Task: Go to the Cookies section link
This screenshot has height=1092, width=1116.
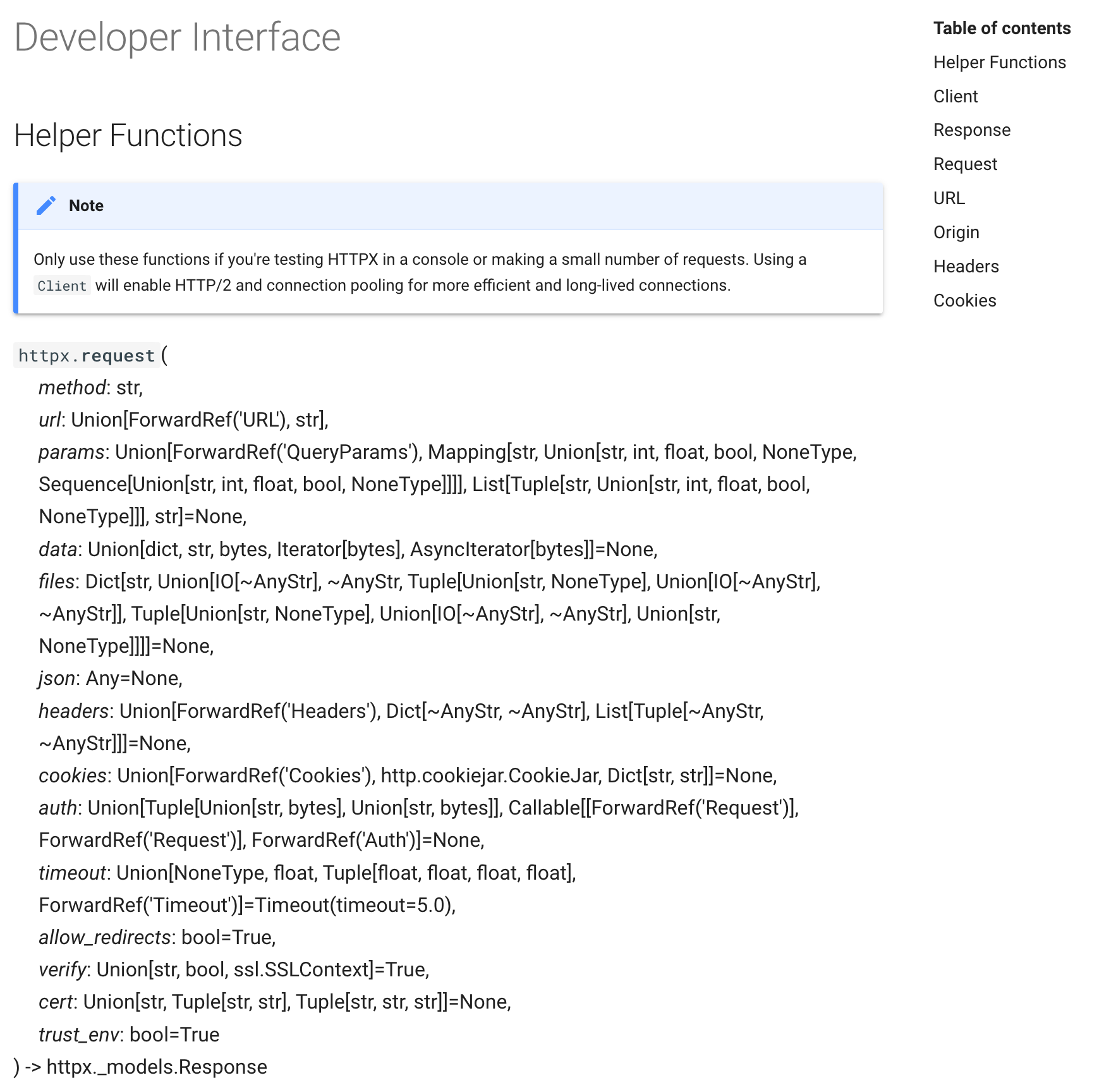Action: pyautogui.click(x=965, y=301)
